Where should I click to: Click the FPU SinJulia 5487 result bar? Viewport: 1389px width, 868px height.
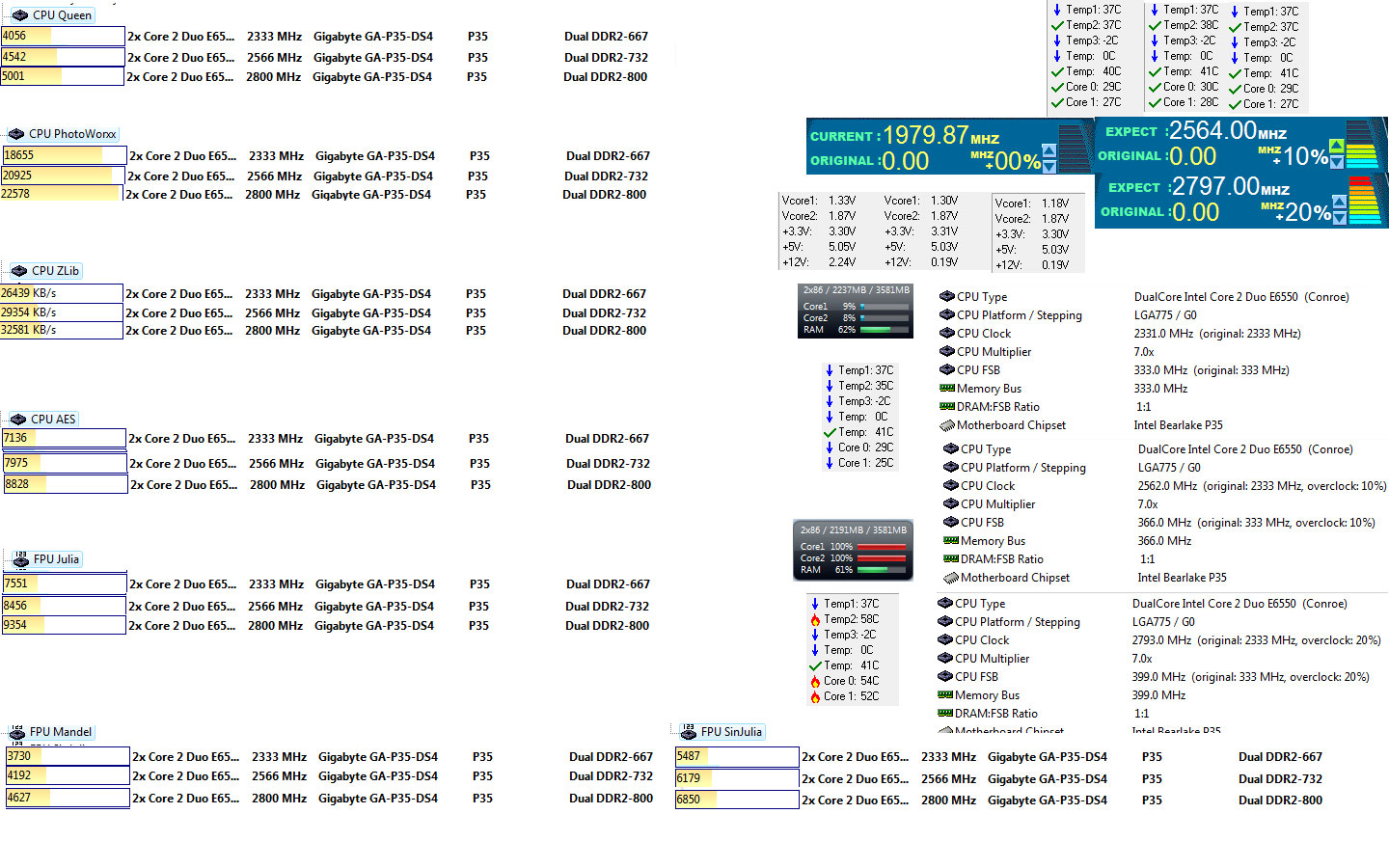pyautogui.click(x=738, y=757)
